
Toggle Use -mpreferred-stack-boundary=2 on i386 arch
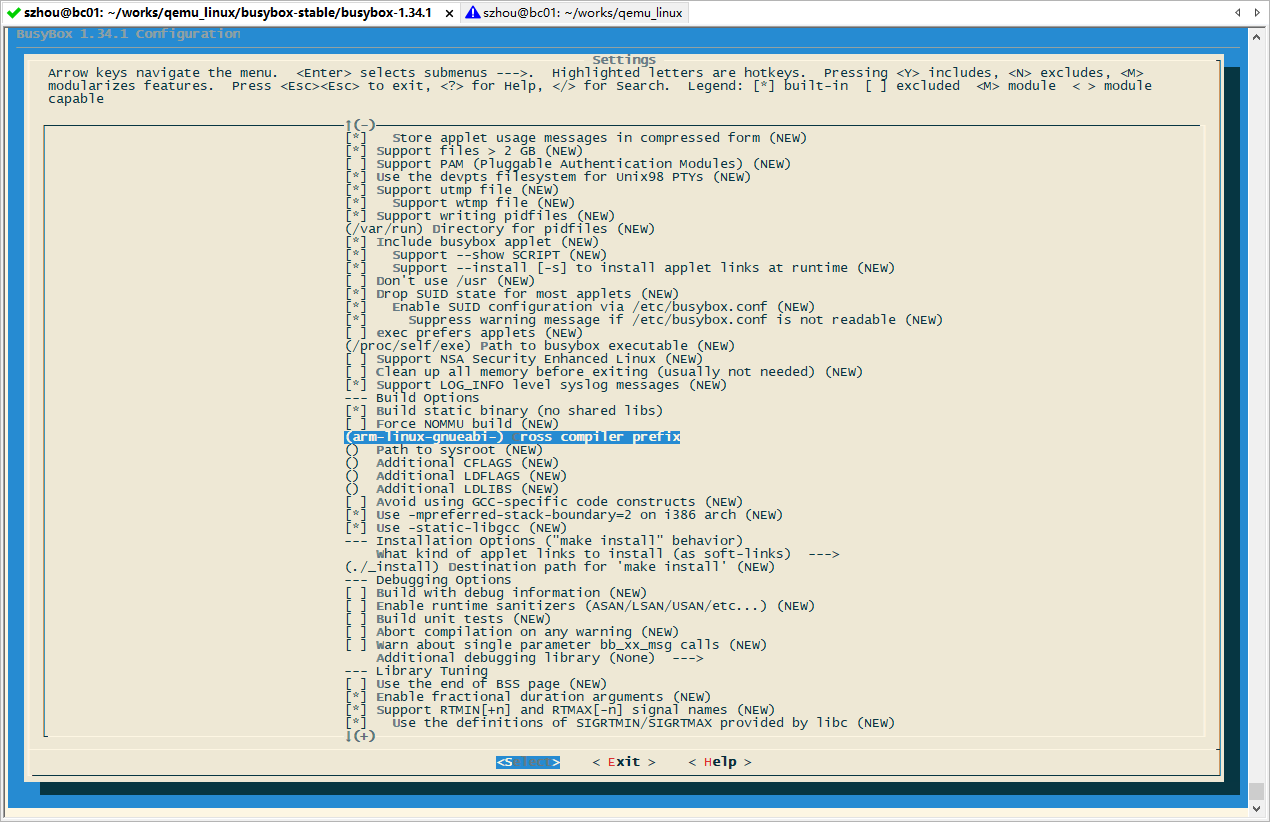tap(563, 515)
